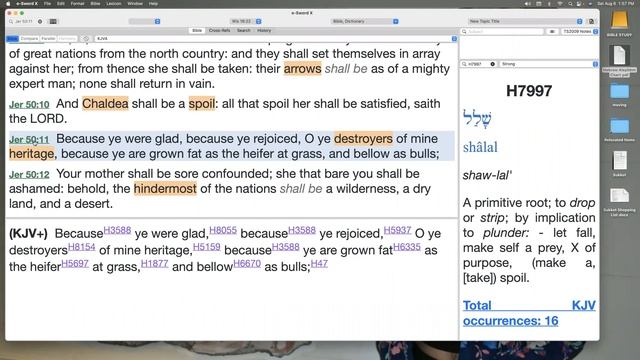Screen dimensions: 640x360
Task: Open the blank dropdown in the toolbar
Action: click(x=144, y=21)
